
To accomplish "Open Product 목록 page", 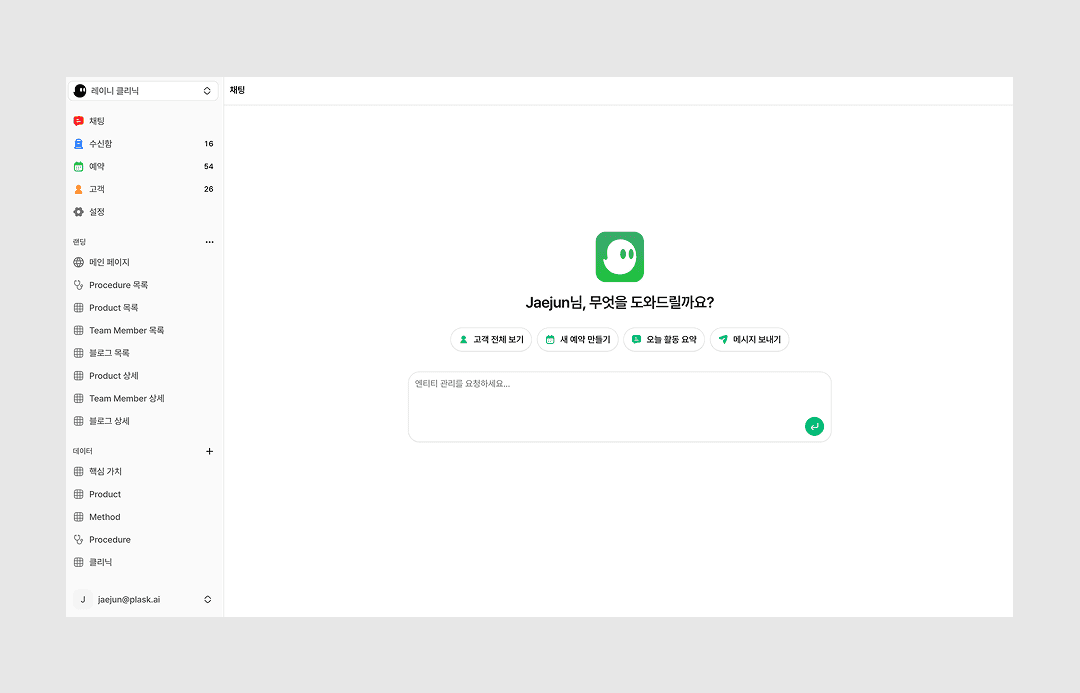I will pos(143,308).
